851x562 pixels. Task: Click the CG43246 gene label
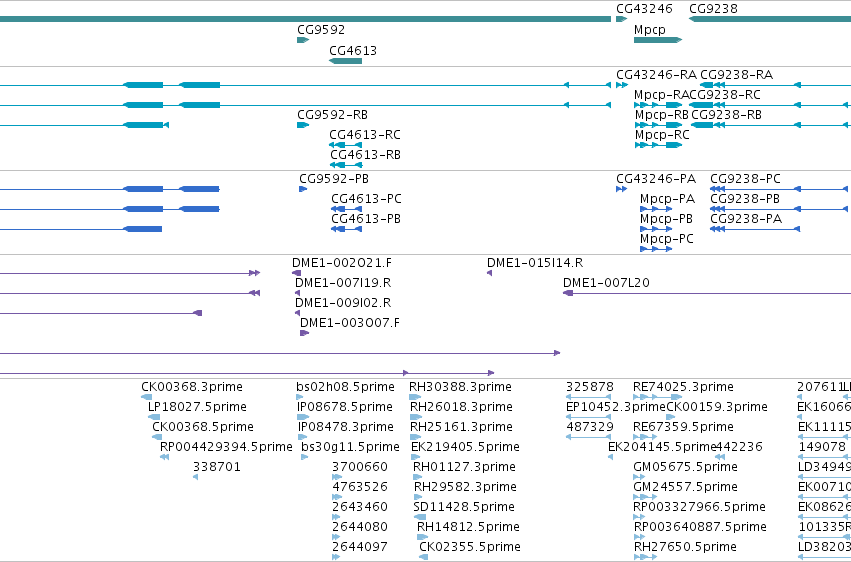pos(644,9)
